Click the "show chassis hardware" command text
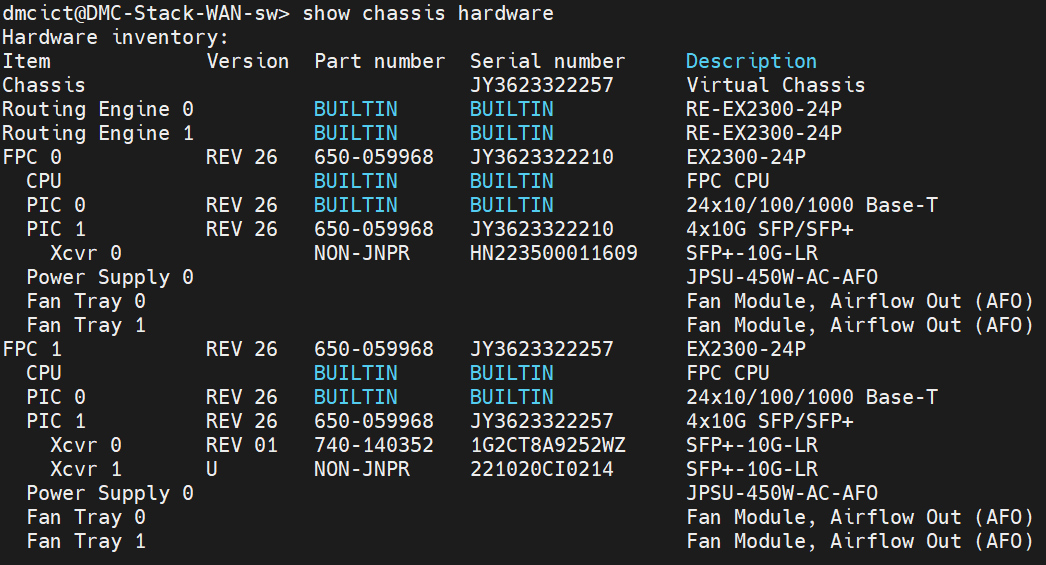The image size is (1046, 565). [x=427, y=13]
